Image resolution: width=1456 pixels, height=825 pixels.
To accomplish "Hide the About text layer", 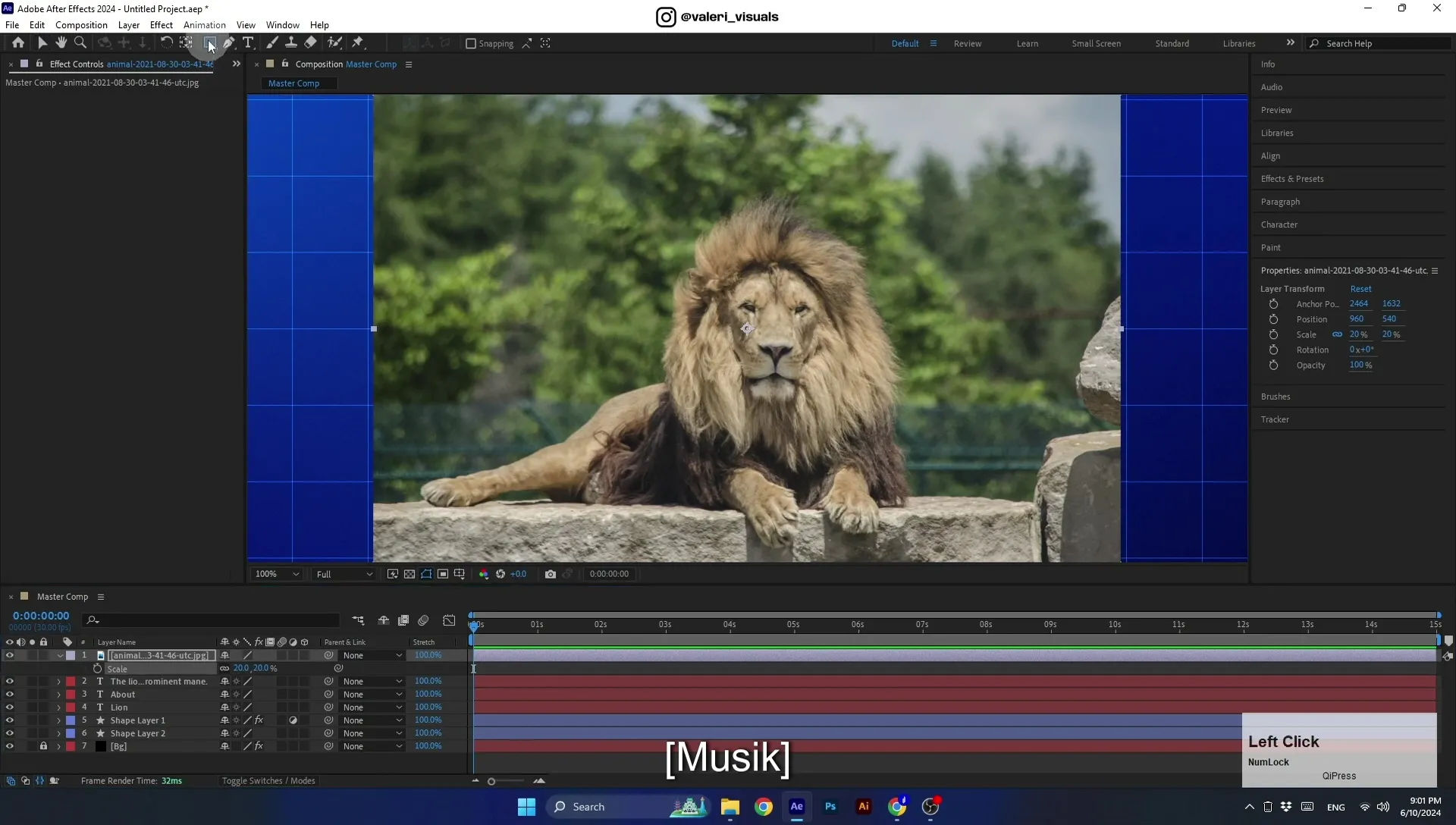I will pos(10,695).
